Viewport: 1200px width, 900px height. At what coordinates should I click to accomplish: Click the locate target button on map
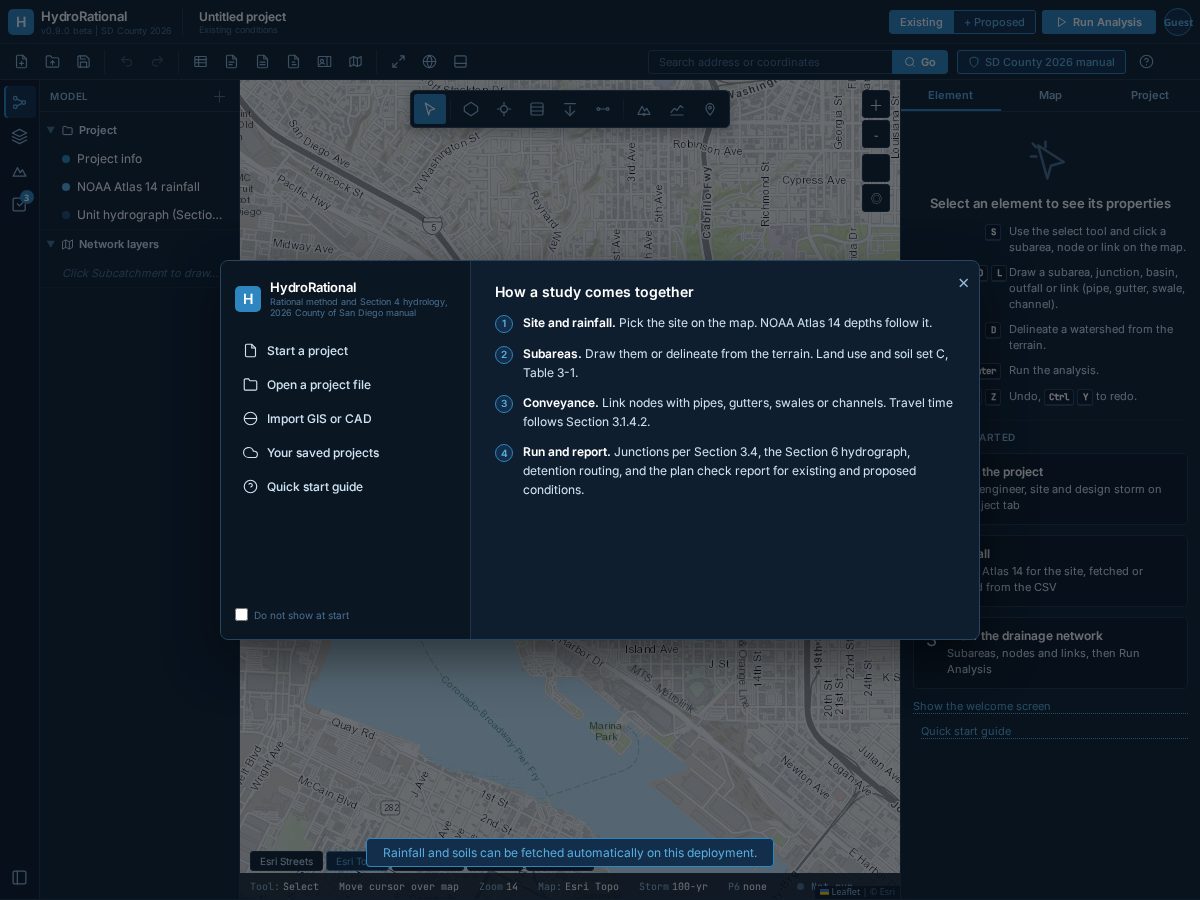point(876,198)
